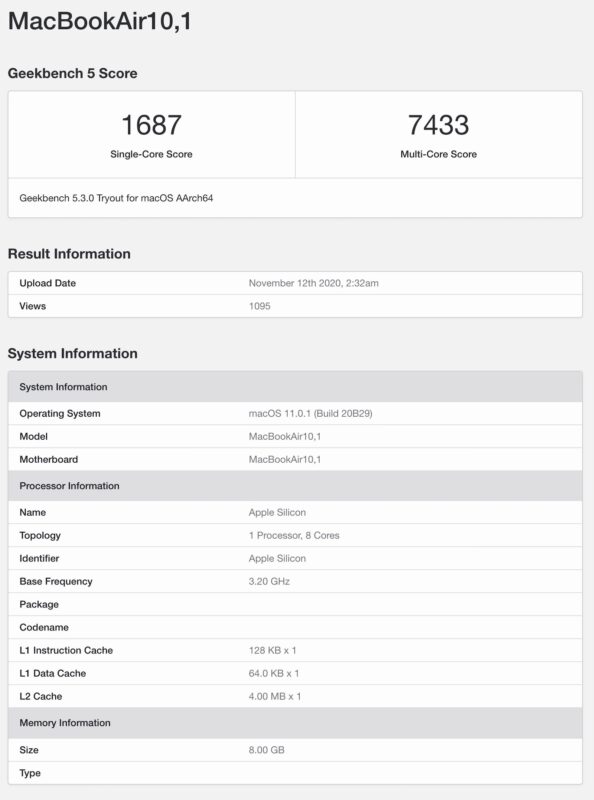Click the multi-core score 7433
Screen dimensions: 594x800
(438, 125)
